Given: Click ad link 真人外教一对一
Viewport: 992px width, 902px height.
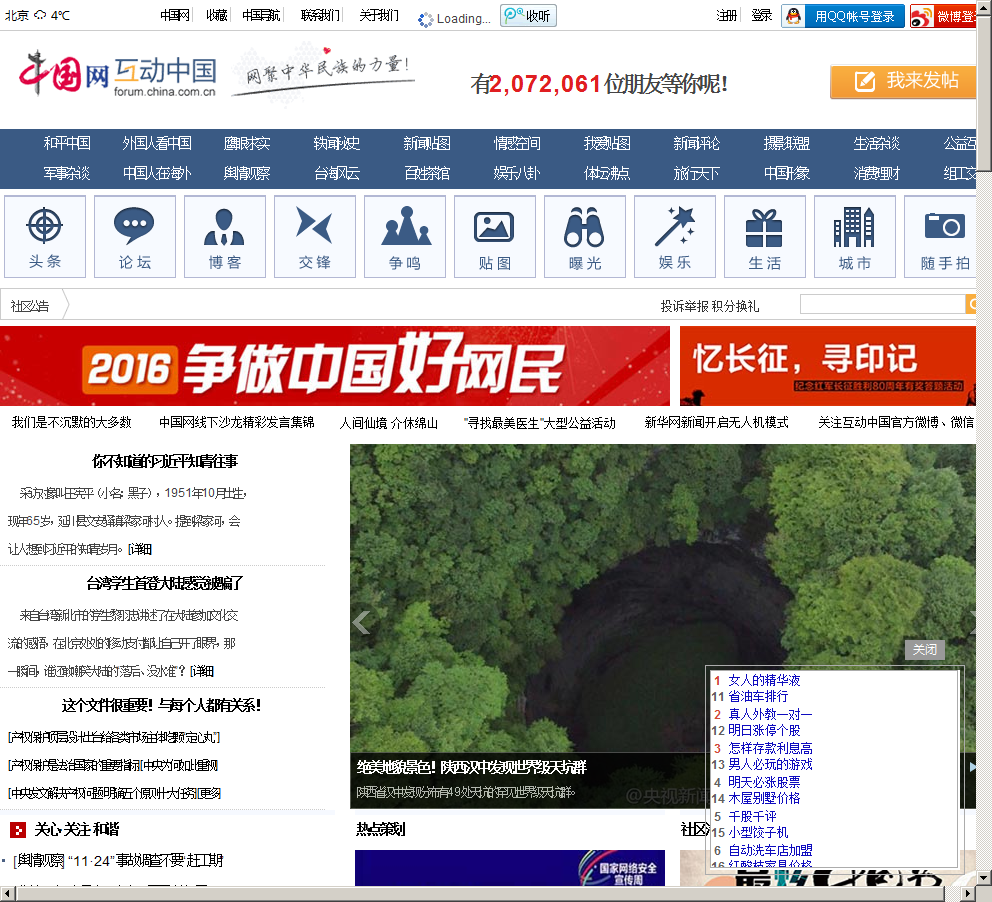Looking at the screenshot, I should pos(770,714).
